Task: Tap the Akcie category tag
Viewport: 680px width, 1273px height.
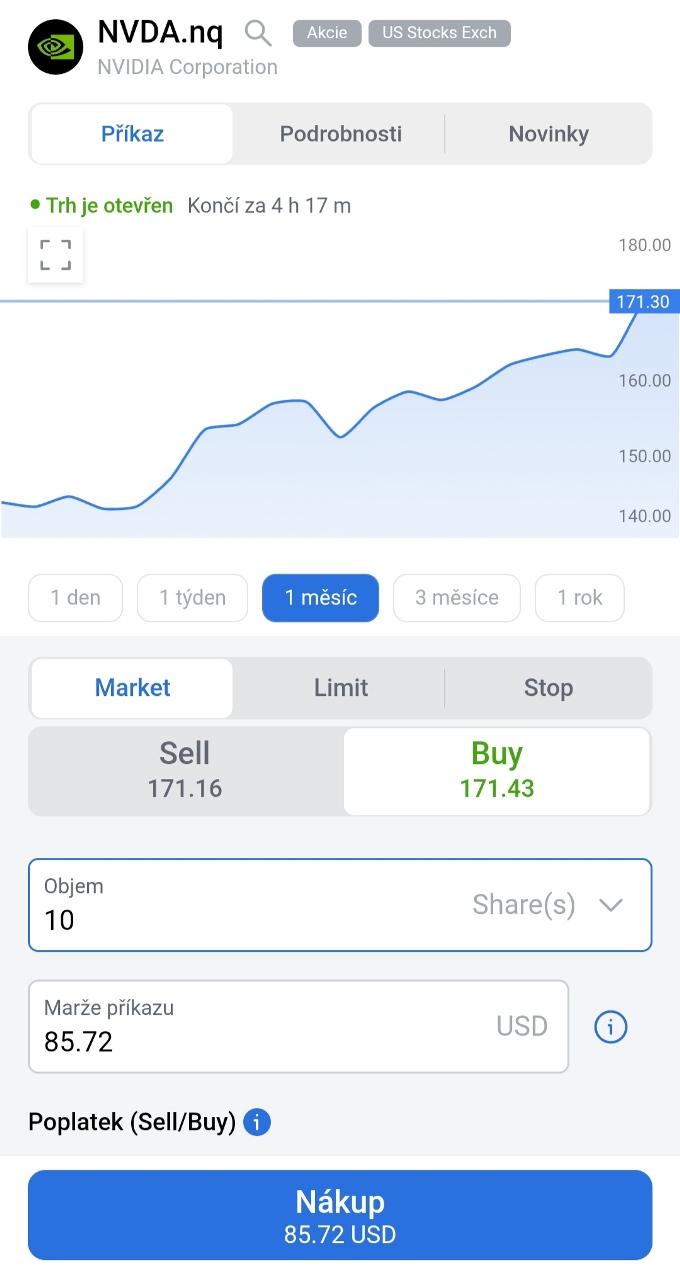Action: point(327,33)
